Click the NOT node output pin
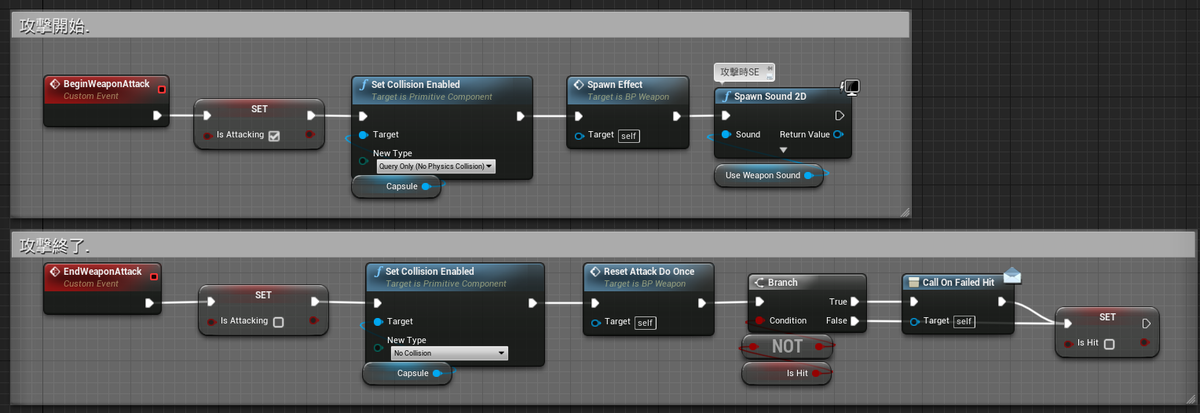The image size is (1200, 413). point(820,346)
